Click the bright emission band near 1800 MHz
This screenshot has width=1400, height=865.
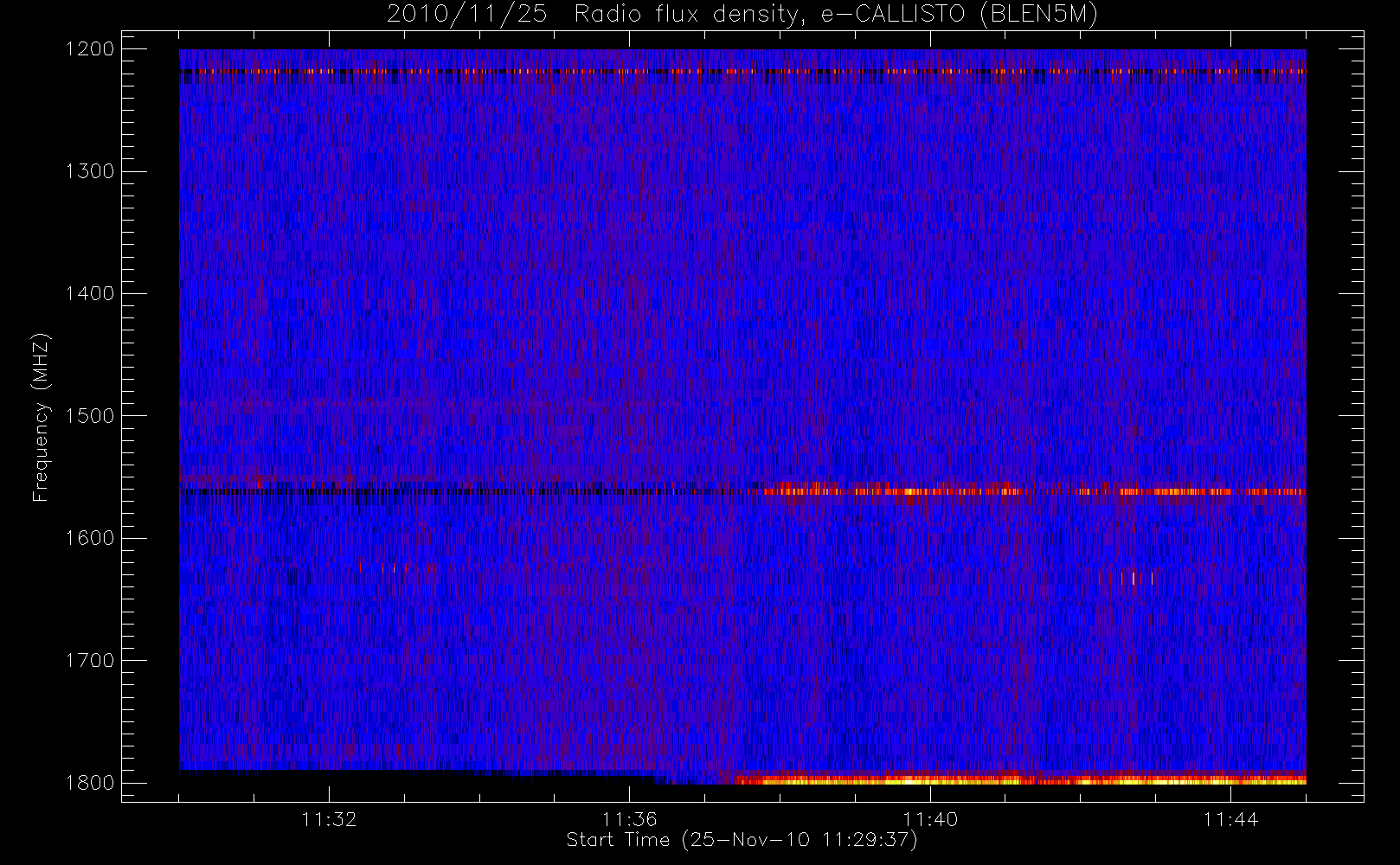click(1019, 779)
